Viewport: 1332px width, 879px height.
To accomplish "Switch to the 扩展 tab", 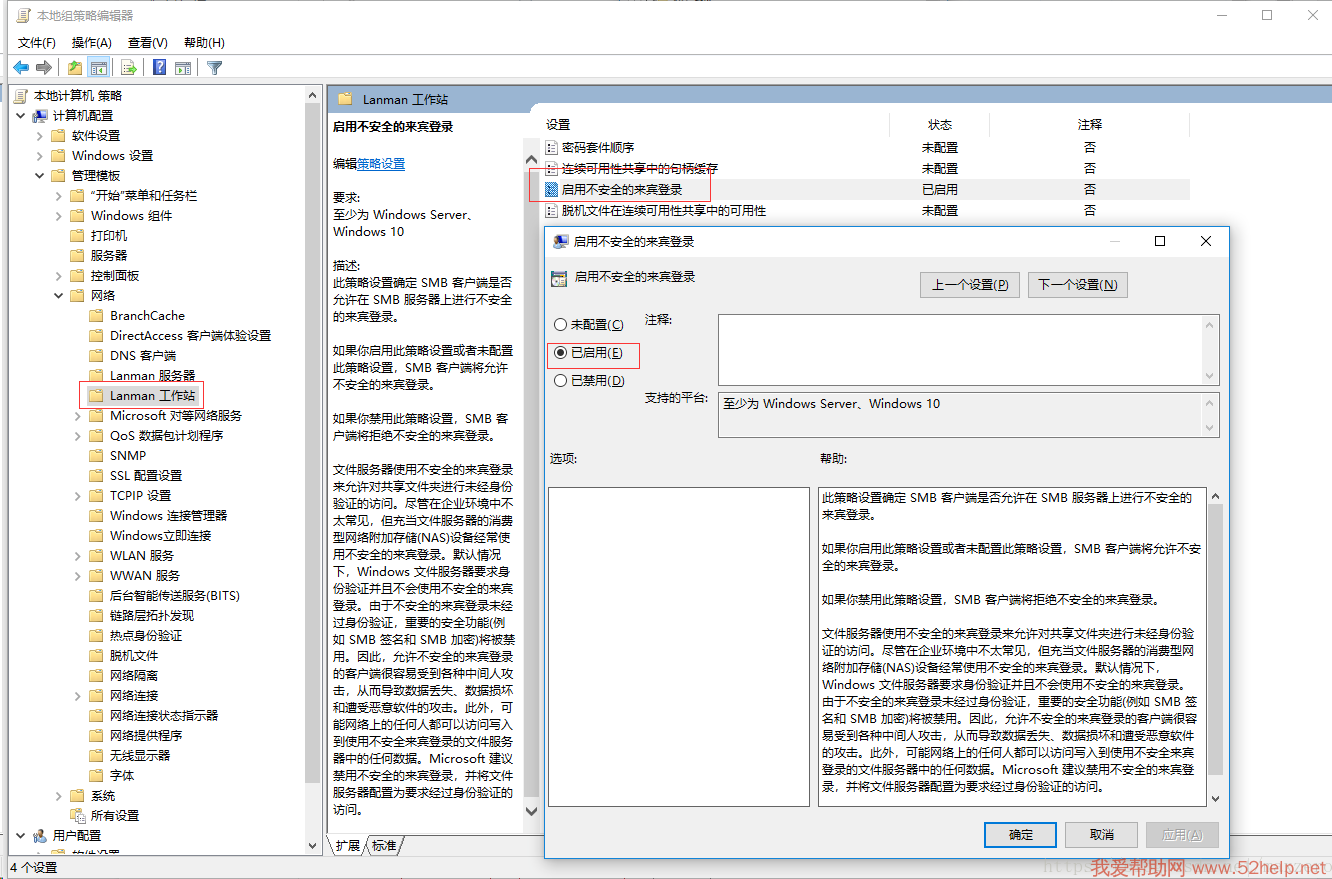I will pos(348,846).
